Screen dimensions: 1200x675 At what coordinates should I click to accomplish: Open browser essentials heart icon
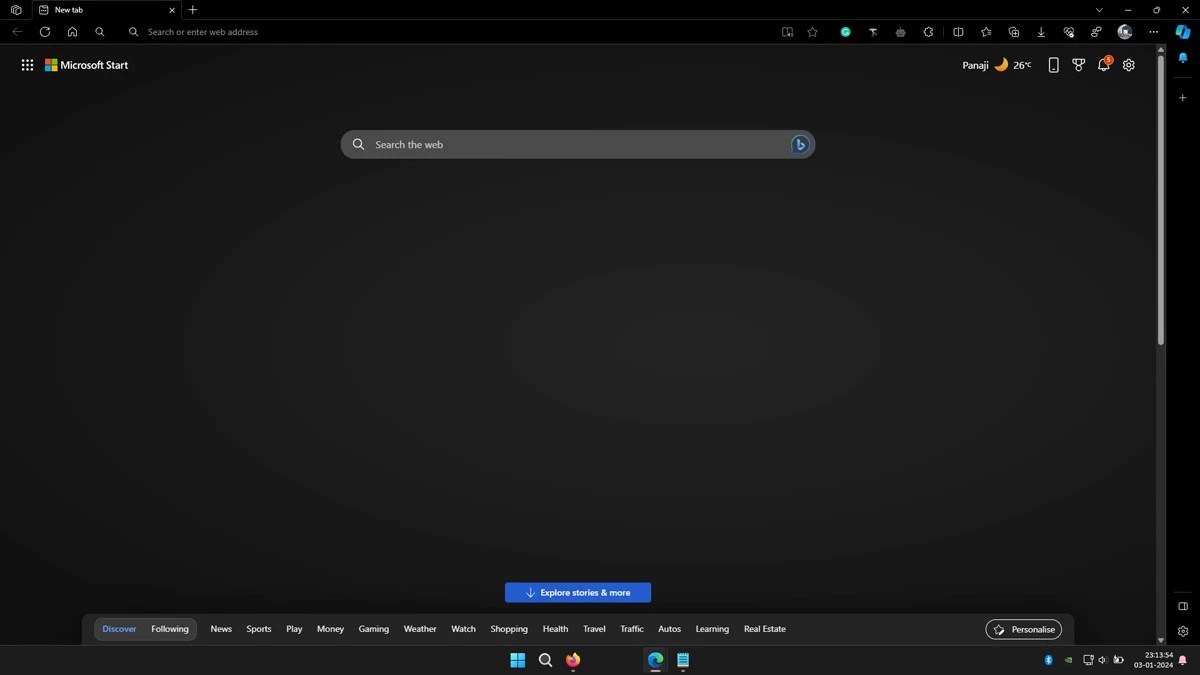[1068, 31]
